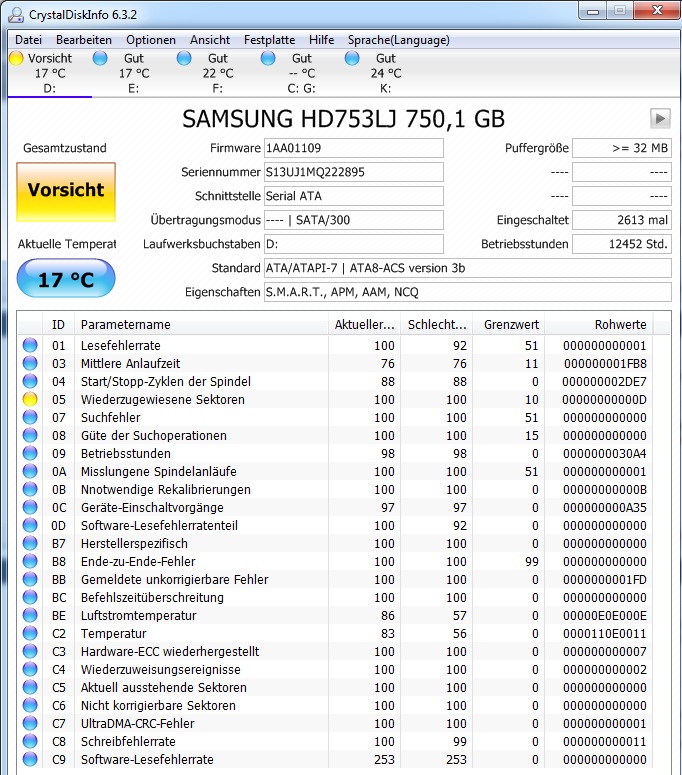This screenshot has height=775, width=682.
Task: Click the yellow status dot for Wiederzugewiesene Sektoren
Action: [x=30, y=399]
